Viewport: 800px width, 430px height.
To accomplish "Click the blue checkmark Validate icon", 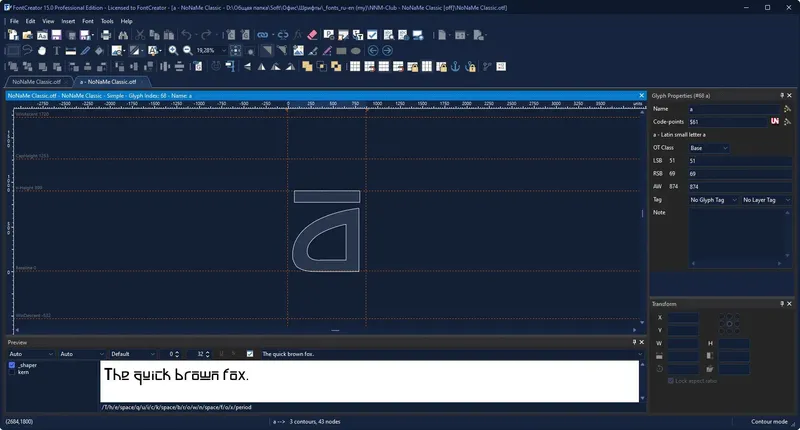I will 372,35.
